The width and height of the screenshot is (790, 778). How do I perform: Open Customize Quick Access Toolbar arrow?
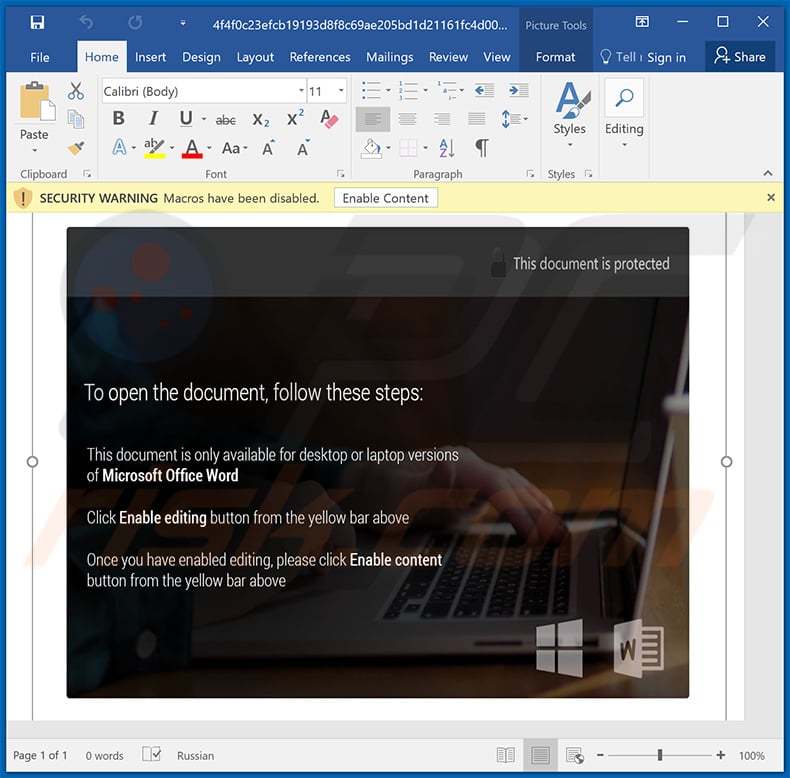[x=183, y=23]
